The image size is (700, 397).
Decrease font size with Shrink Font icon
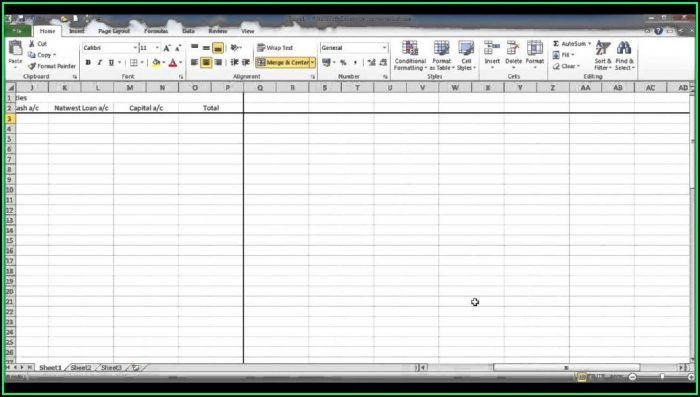pos(178,48)
